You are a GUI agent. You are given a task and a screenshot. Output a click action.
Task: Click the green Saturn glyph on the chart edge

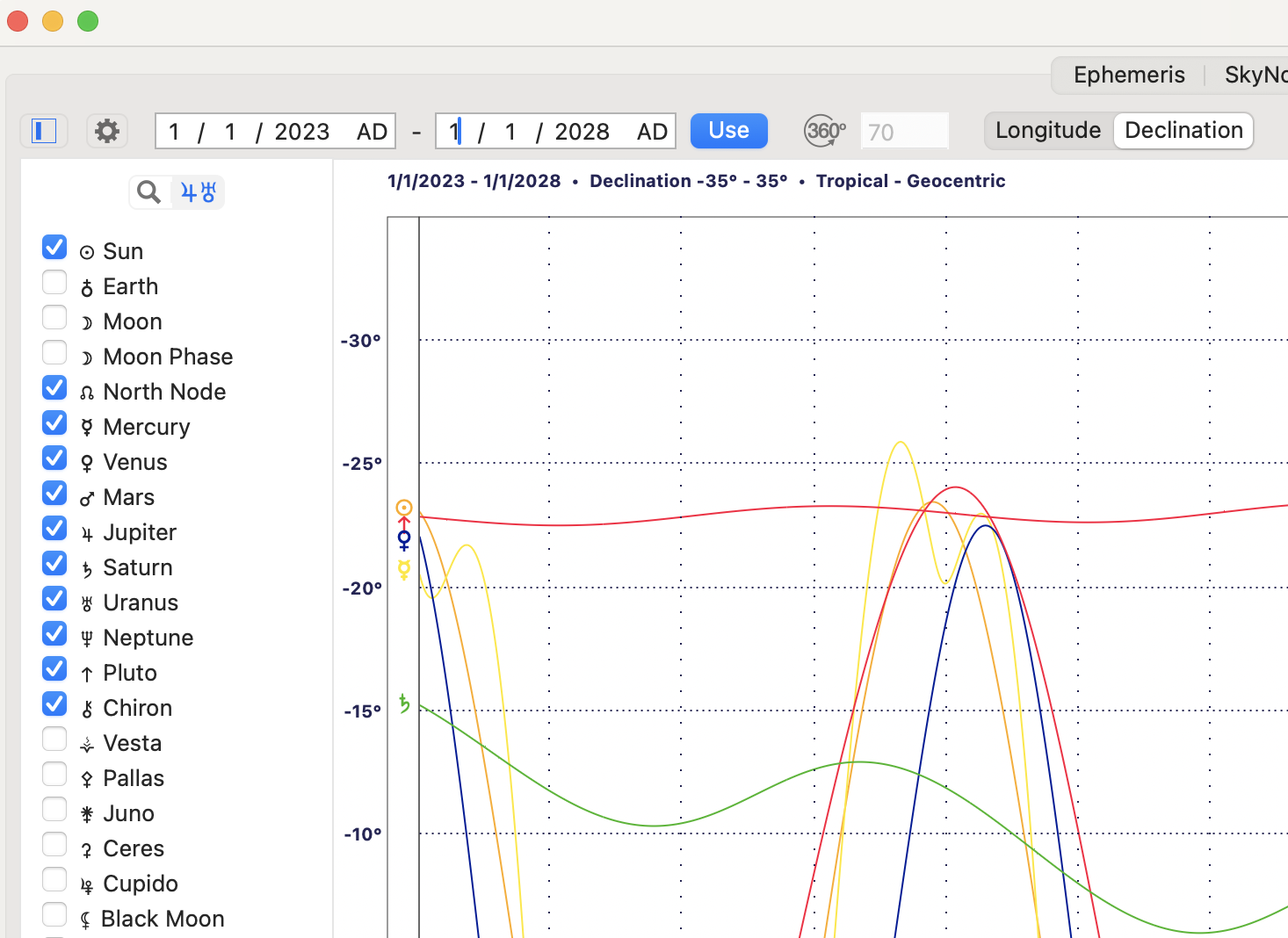(x=403, y=703)
